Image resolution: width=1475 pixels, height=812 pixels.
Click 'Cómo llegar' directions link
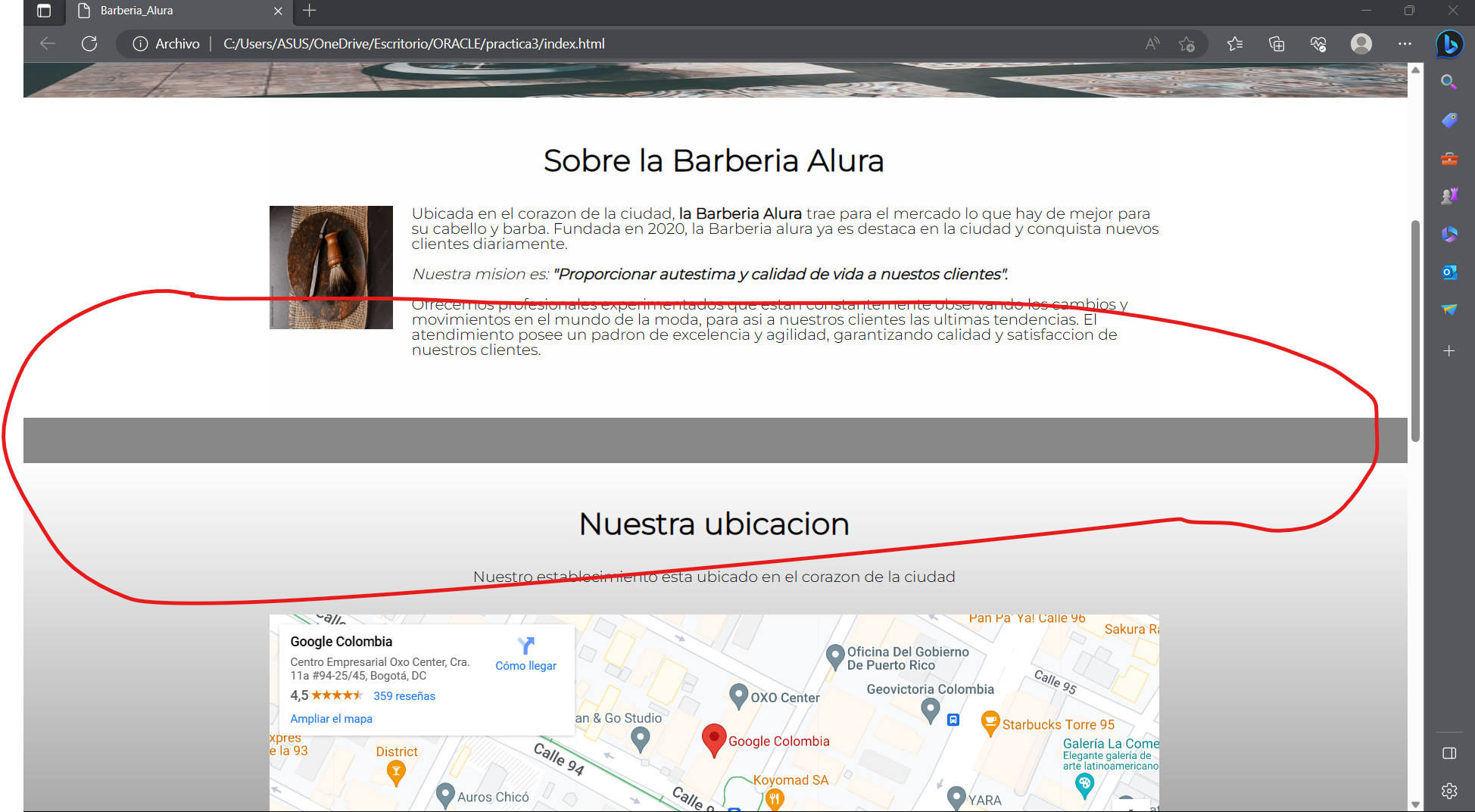click(525, 655)
